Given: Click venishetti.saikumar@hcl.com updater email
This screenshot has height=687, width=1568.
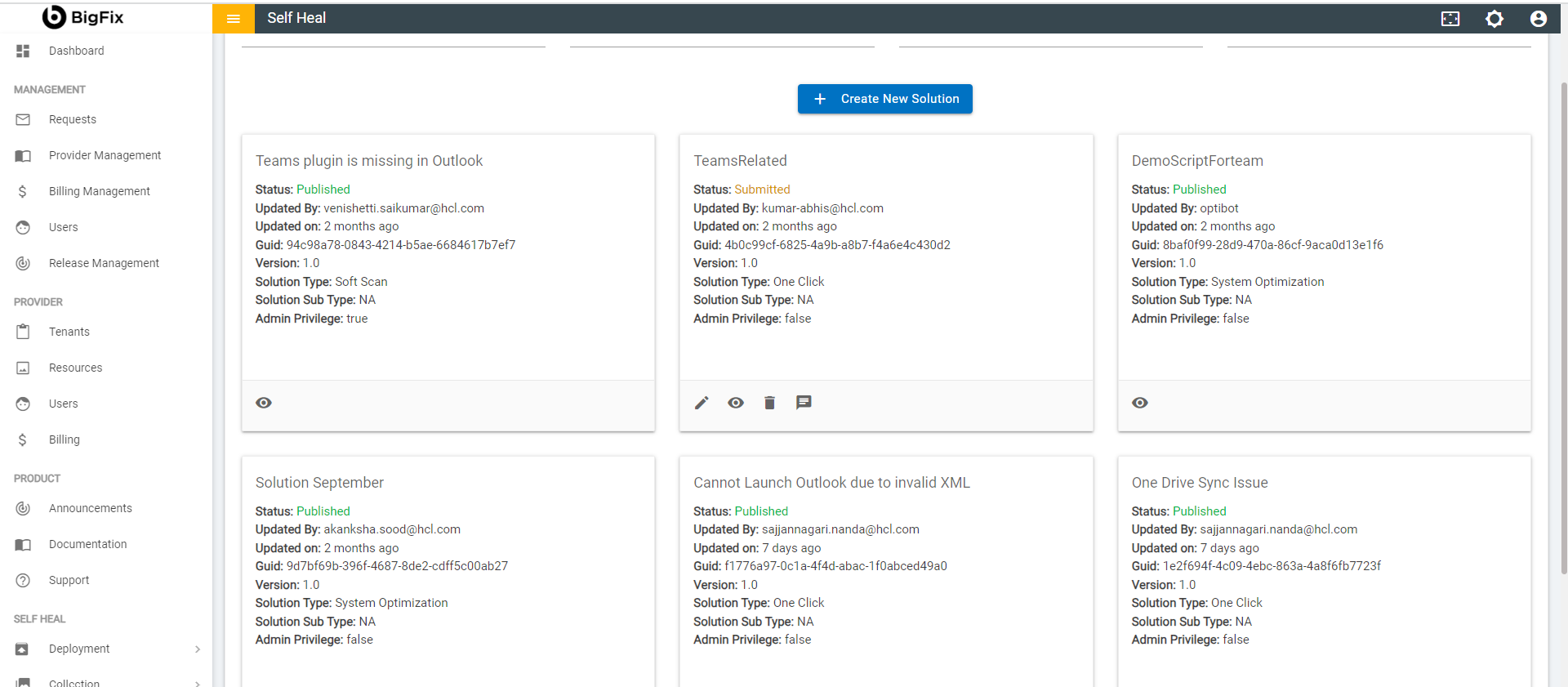Looking at the screenshot, I should (x=404, y=208).
